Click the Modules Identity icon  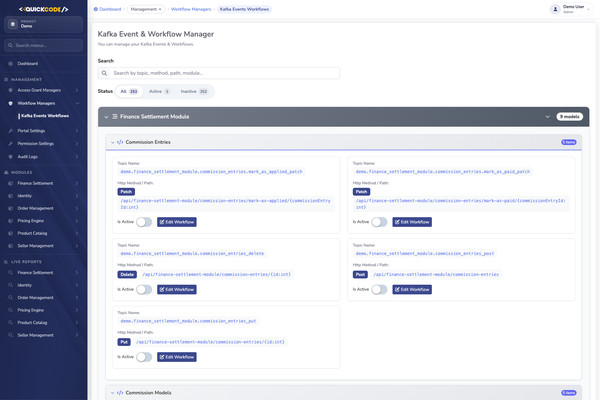[x=10, y=196]
